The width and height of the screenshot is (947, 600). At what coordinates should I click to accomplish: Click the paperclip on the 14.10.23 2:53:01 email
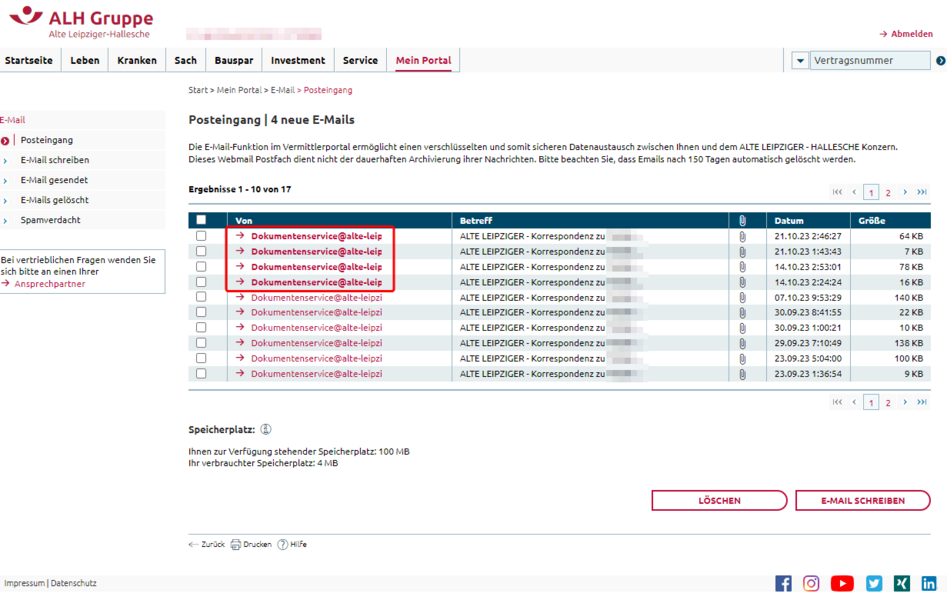coord(742,267)
